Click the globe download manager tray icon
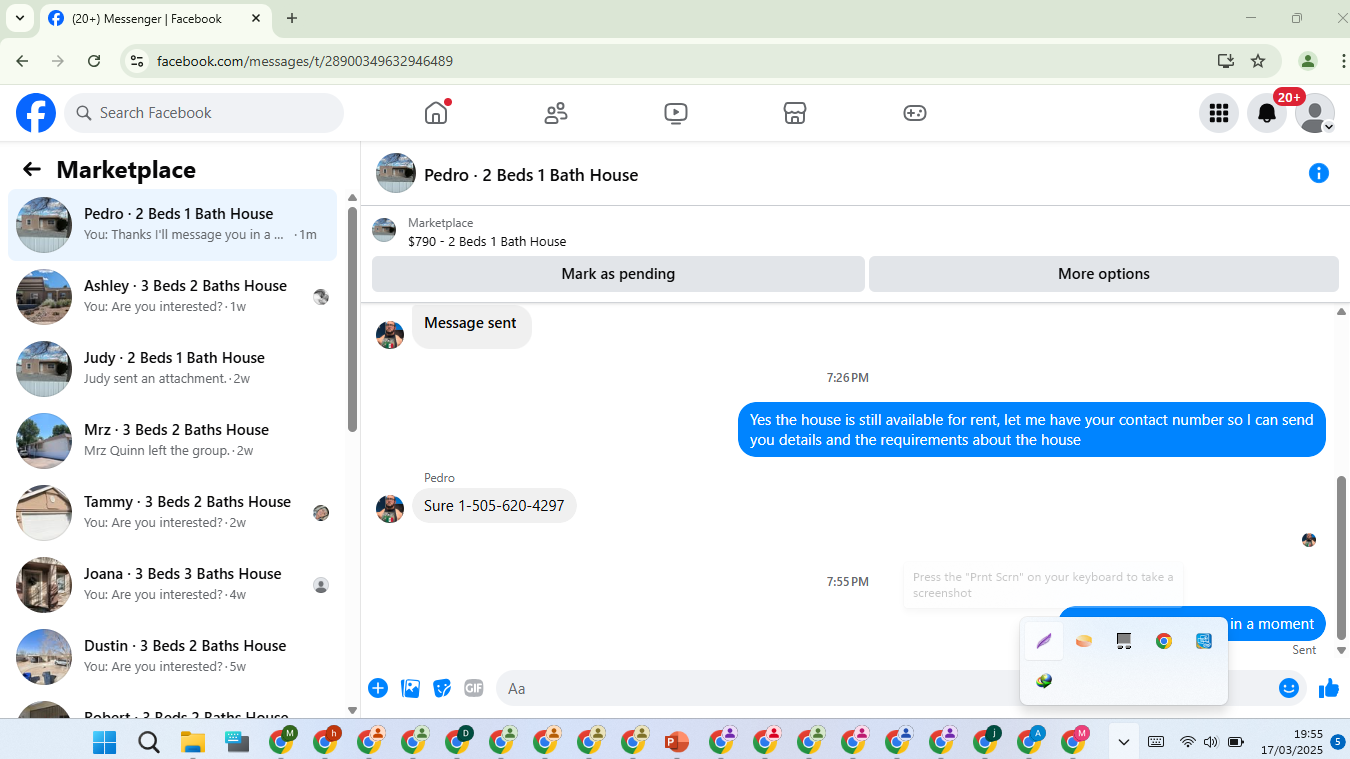Viewport: 1350px width, 759px height. pyautogui.click(x=1044, y=681)
